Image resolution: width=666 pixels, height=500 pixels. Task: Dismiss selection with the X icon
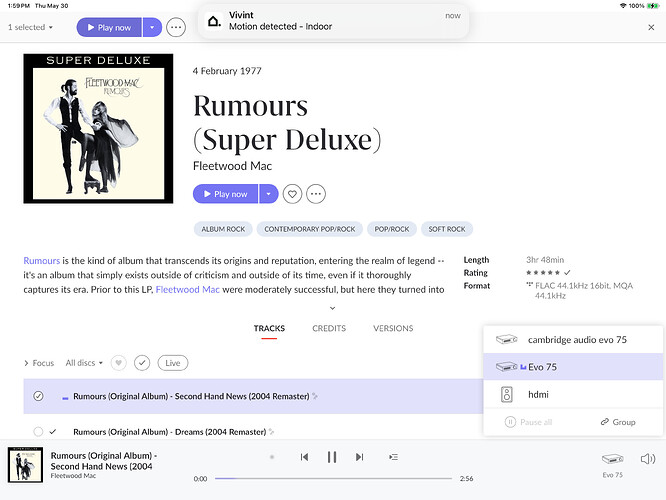pyautogui.click(x=651, y=28)
